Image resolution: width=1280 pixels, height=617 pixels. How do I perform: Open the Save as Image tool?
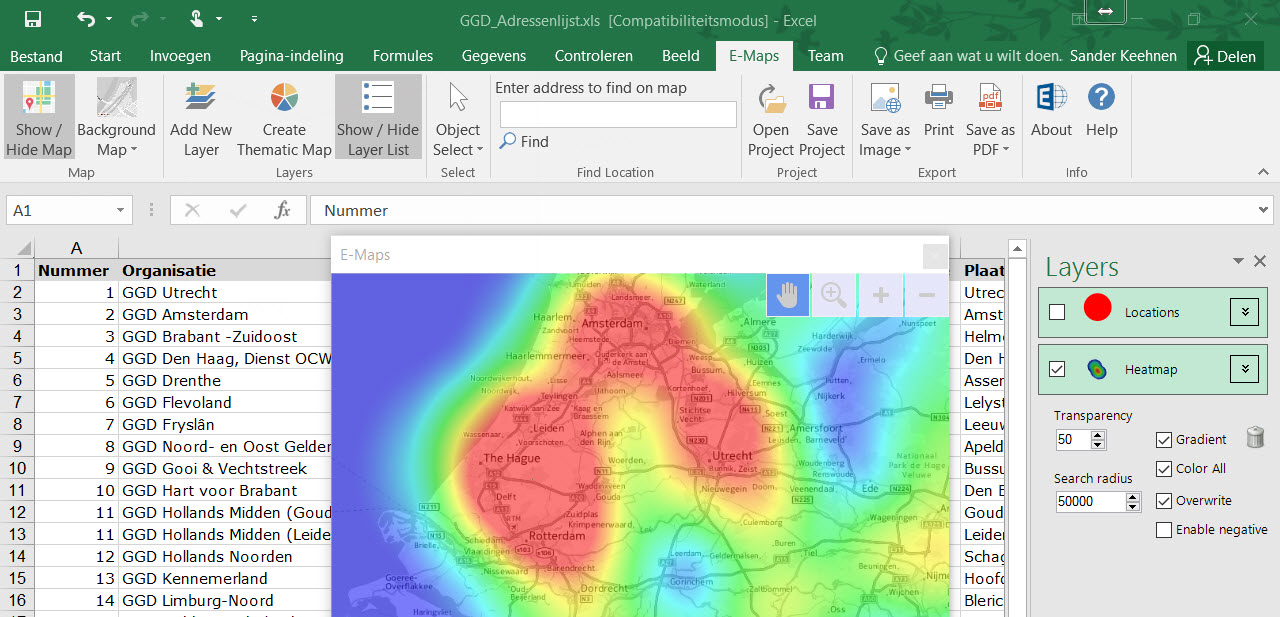[x=884, y=116]
